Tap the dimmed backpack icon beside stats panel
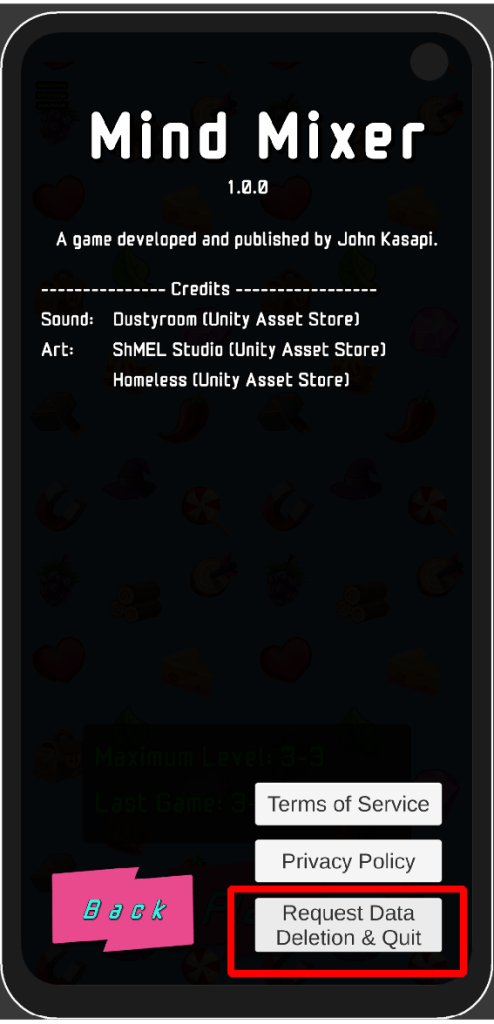 [x=58, y=758]
